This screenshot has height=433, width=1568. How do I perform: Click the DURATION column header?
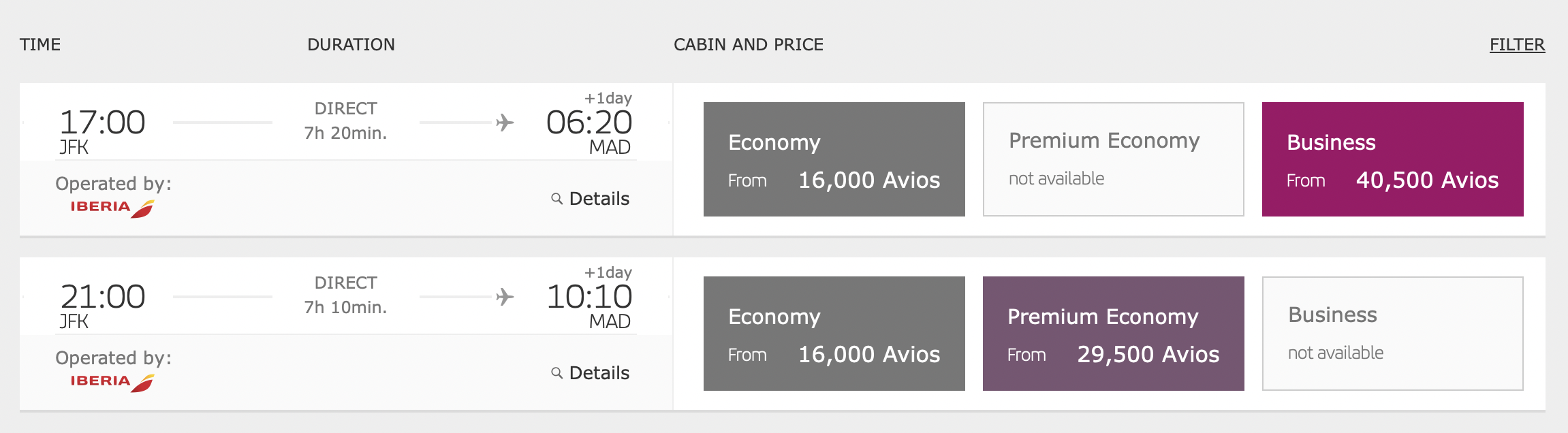[351, 45]
